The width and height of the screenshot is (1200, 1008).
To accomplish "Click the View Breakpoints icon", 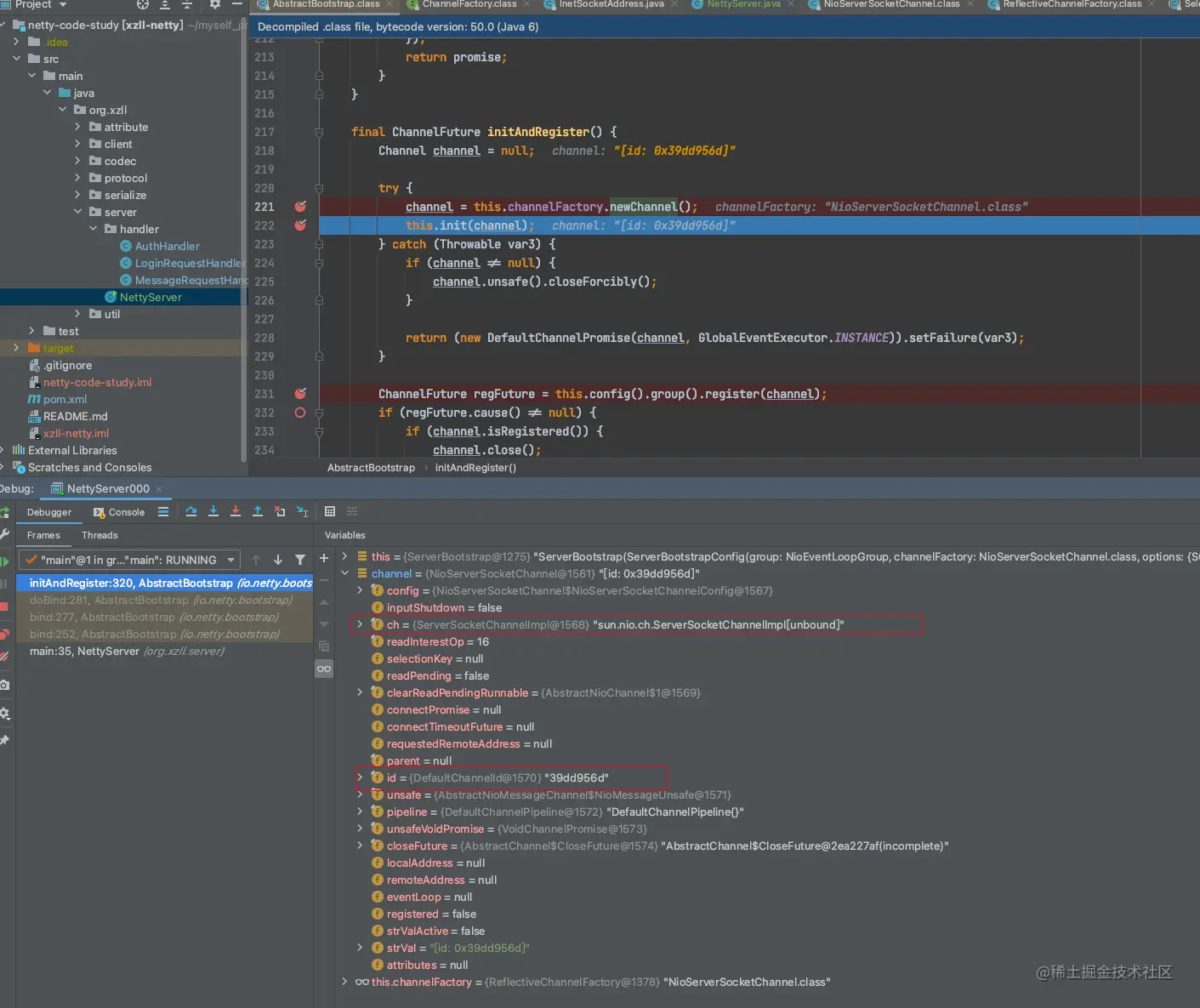I will (4, 634).
